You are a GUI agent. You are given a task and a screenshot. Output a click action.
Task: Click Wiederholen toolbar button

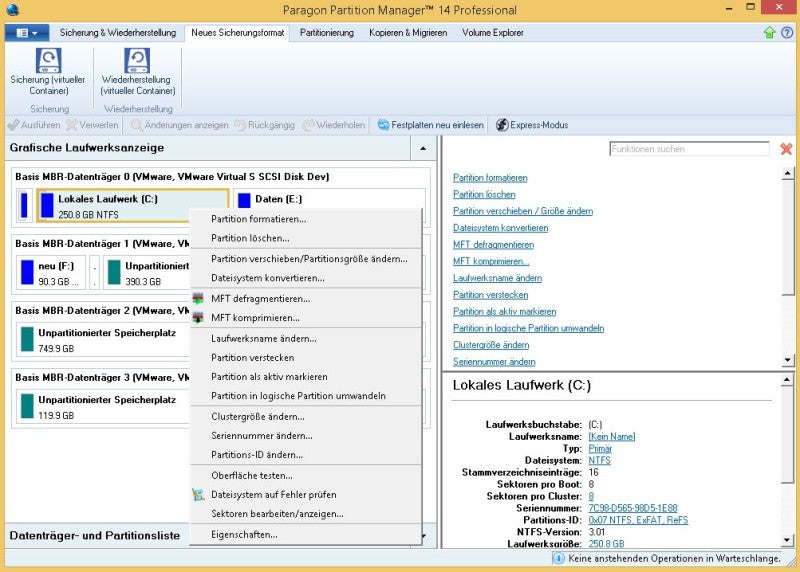pyautogui.click(x=334, y=125)
